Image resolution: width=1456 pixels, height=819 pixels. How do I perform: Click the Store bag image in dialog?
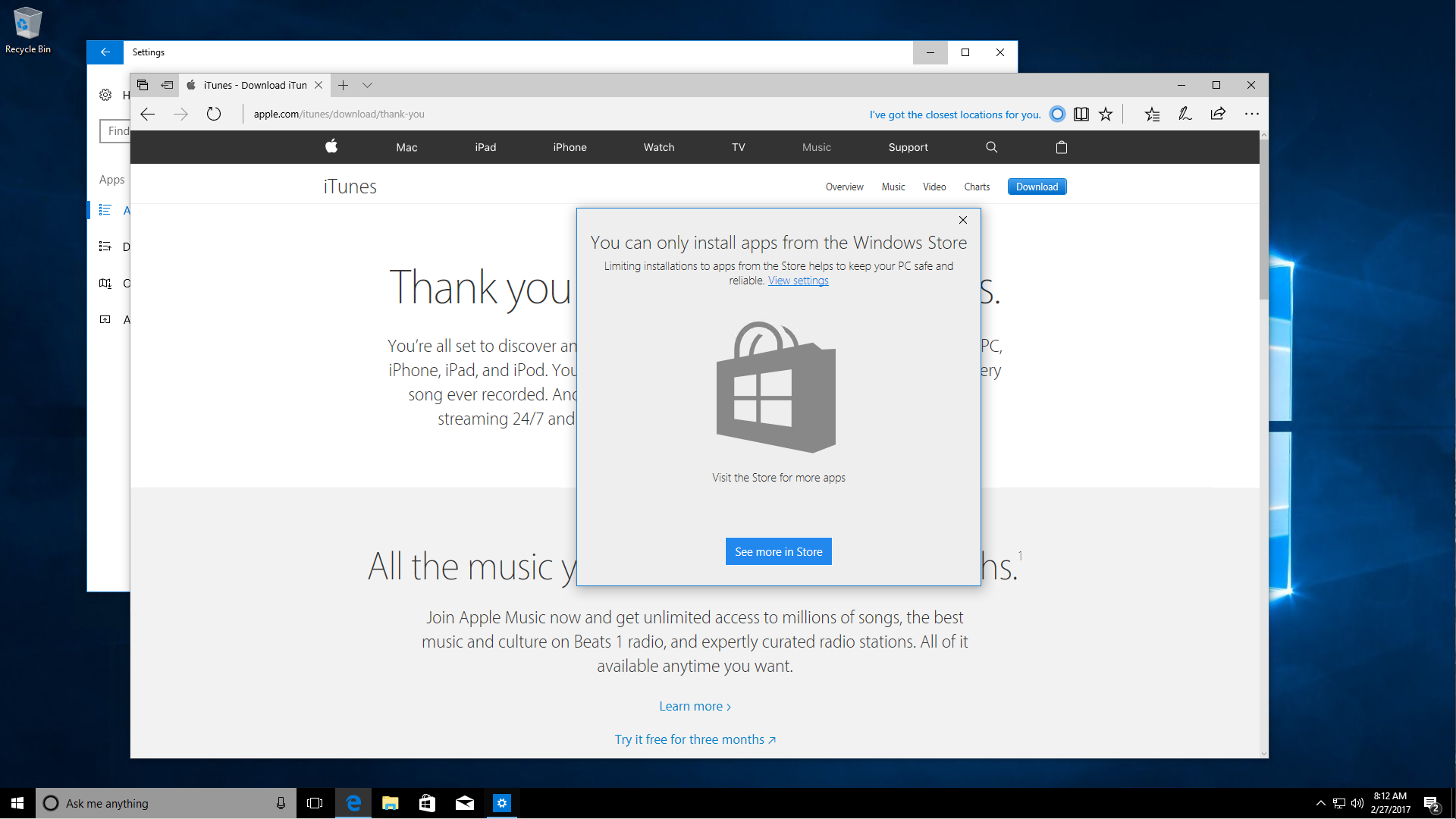pyautogui.click(x=776, y=388)
